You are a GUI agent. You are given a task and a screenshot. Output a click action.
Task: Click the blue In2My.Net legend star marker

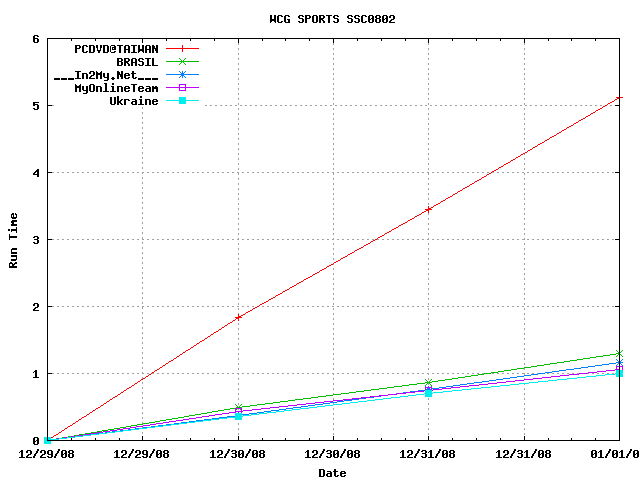pyautogui.click(x=182, y=75)
